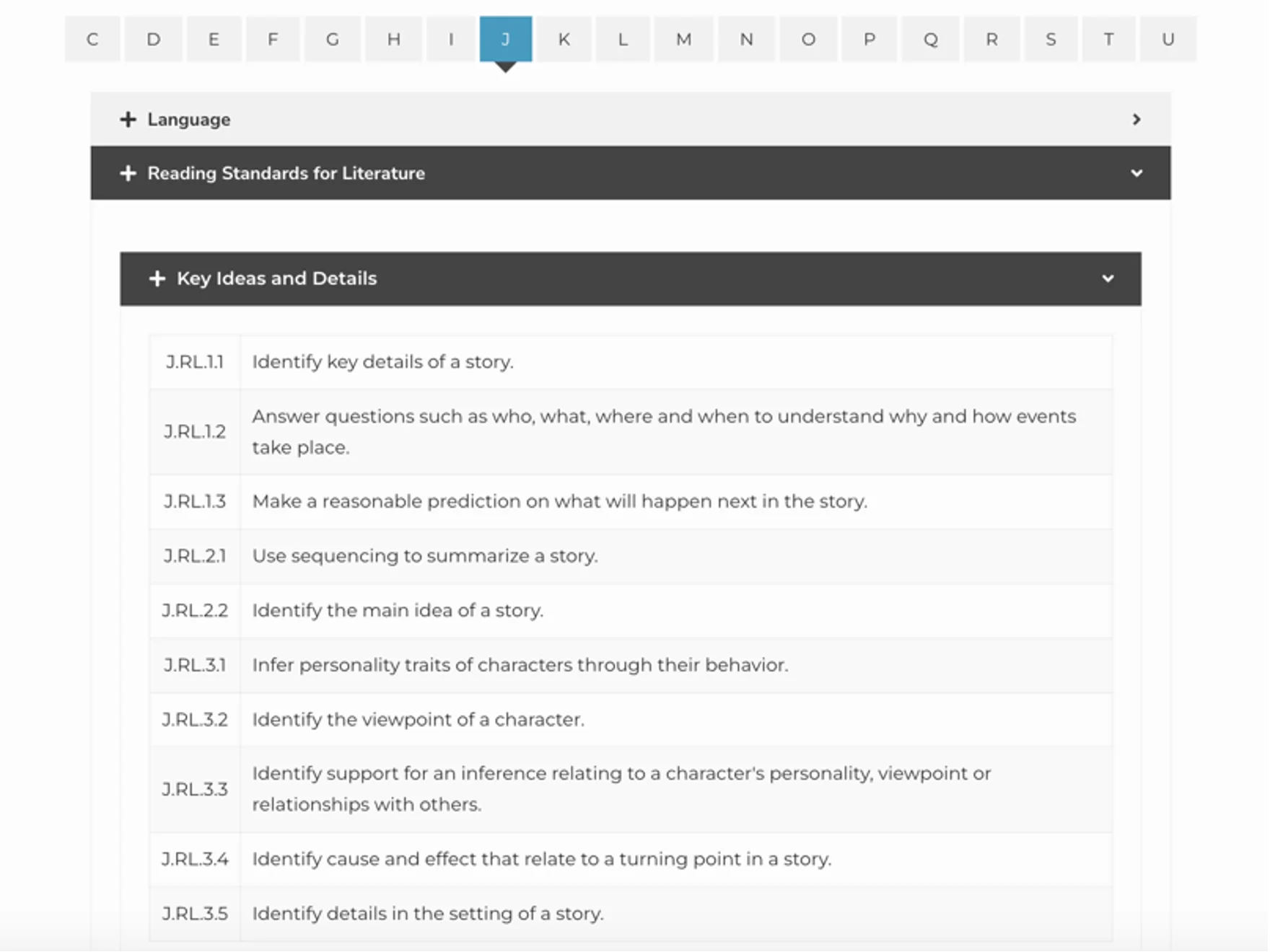The height and width of the screenshot is (952, 1270).
Task: Collapse Reading Standards for Literature via down chevron
Action: (1137, 173)
